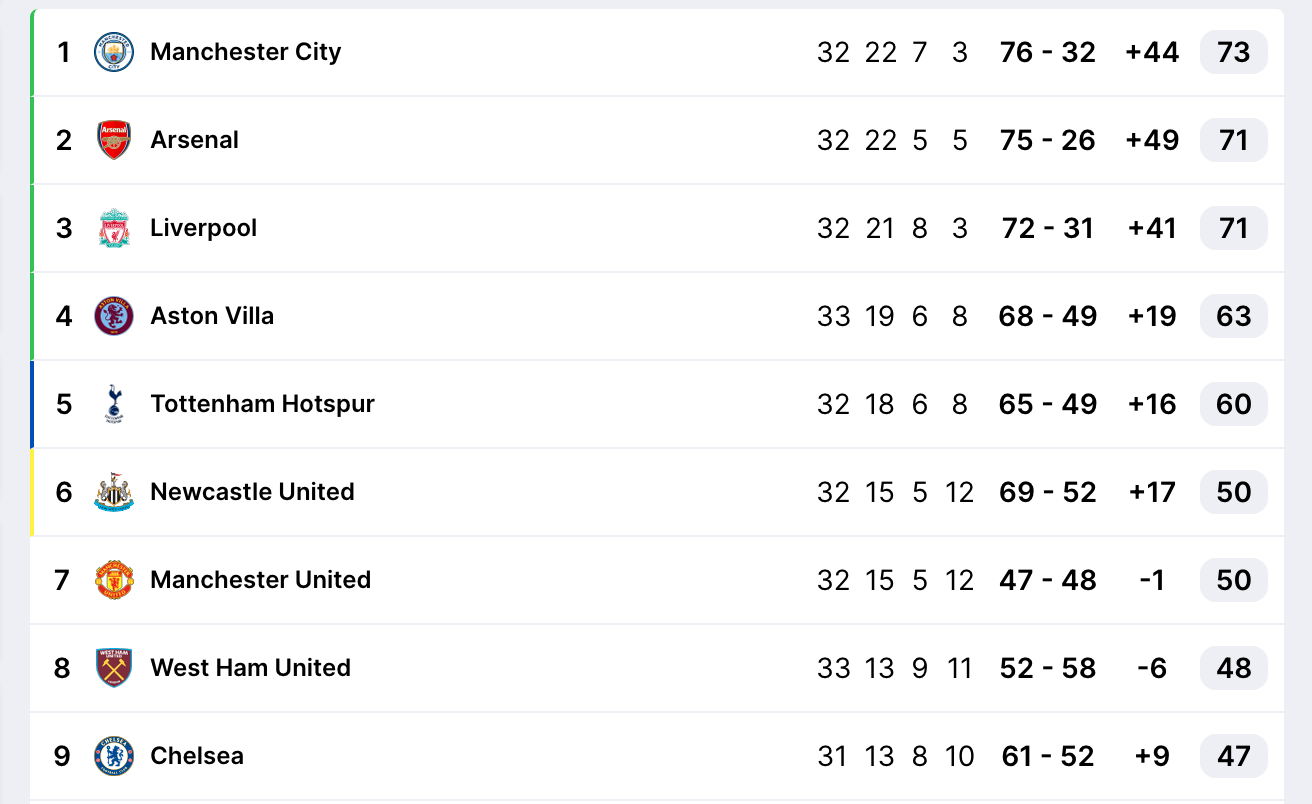The image size is (1312, 804).
Task: Click the green qualification bar beside Arsenal
Action: tap(34, 140)
